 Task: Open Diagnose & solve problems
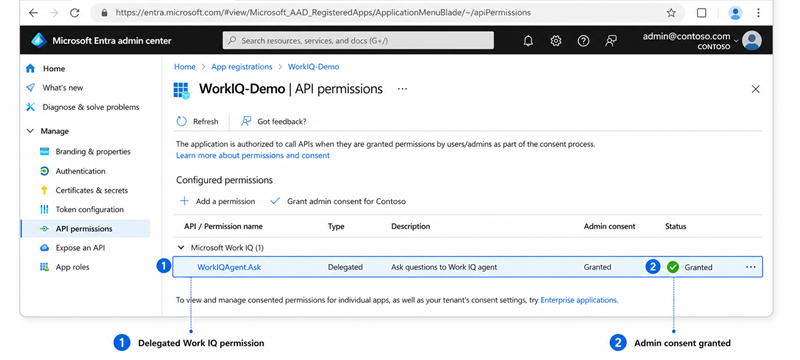click(x=90, y=107)
